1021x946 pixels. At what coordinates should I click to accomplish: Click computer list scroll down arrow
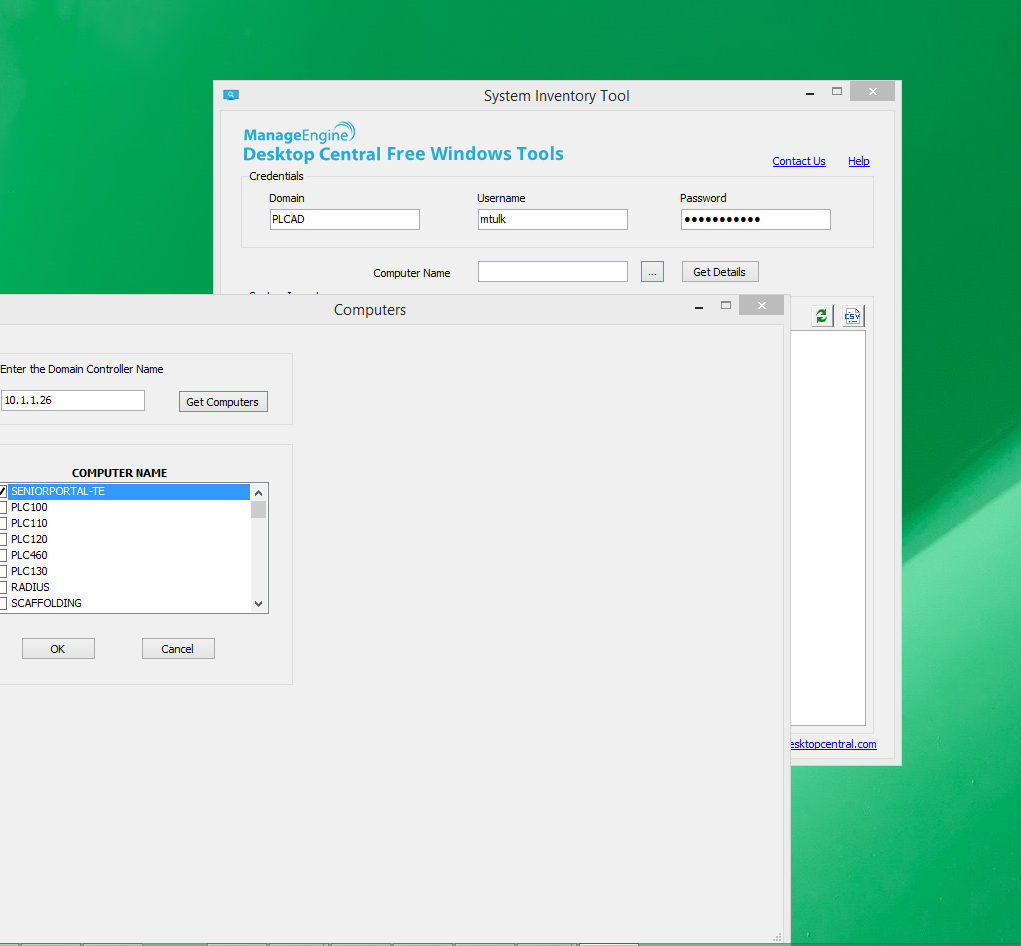point(259,604)
